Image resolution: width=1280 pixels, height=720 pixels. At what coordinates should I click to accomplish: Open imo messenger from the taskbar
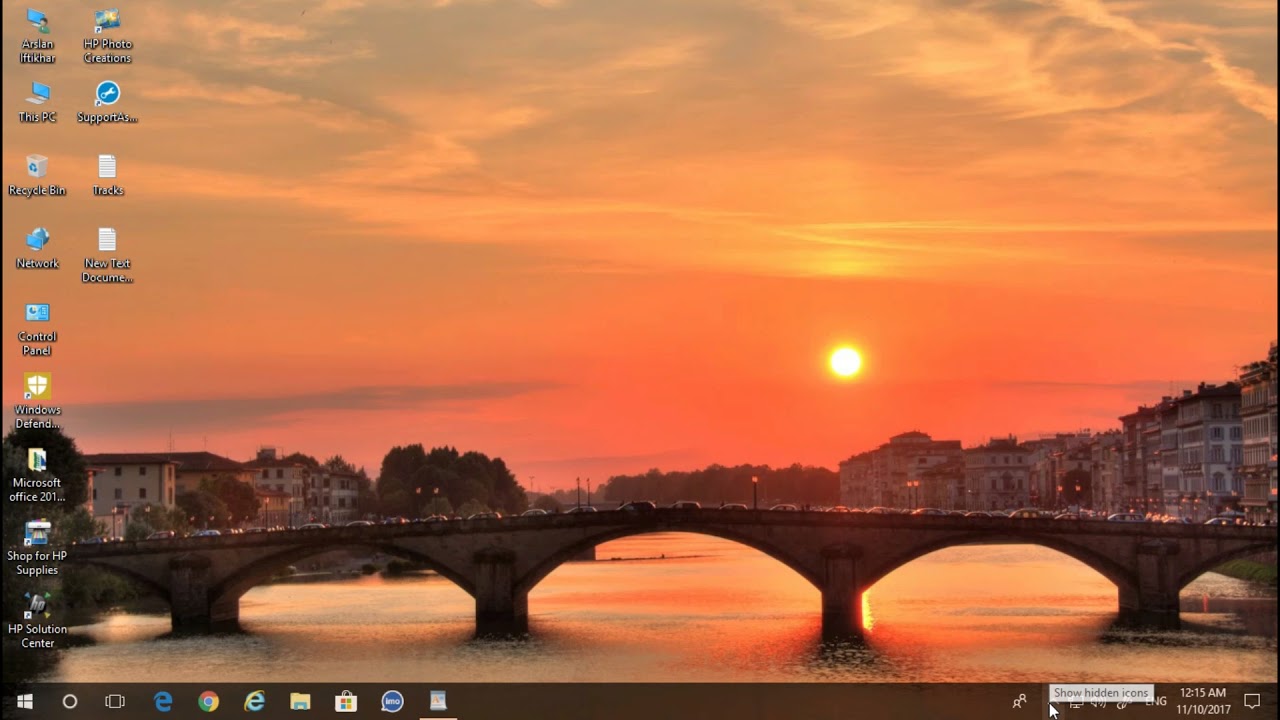(x=392, y=701)
